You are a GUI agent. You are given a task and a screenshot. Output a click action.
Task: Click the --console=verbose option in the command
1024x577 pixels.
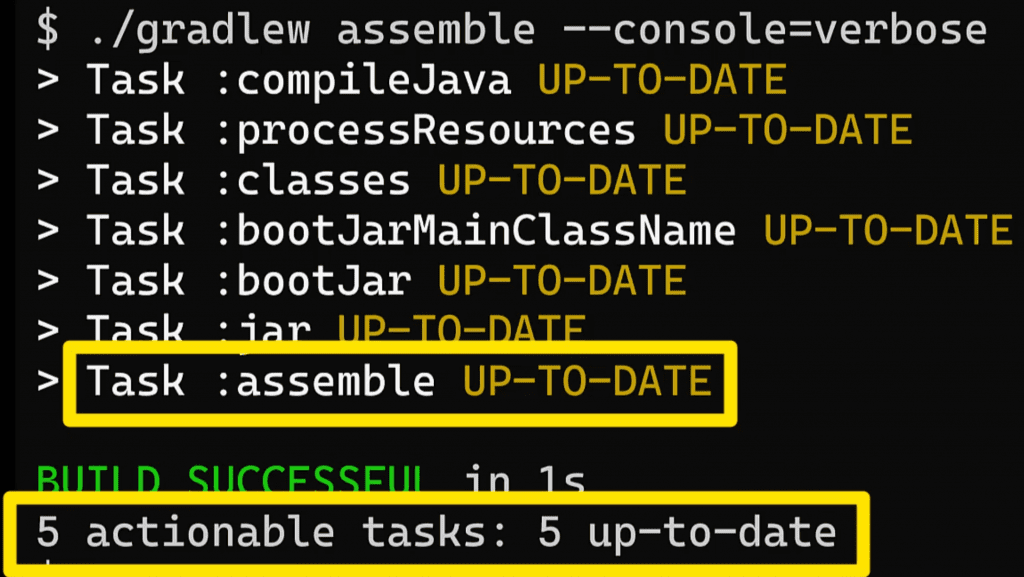tap(774, 31)
